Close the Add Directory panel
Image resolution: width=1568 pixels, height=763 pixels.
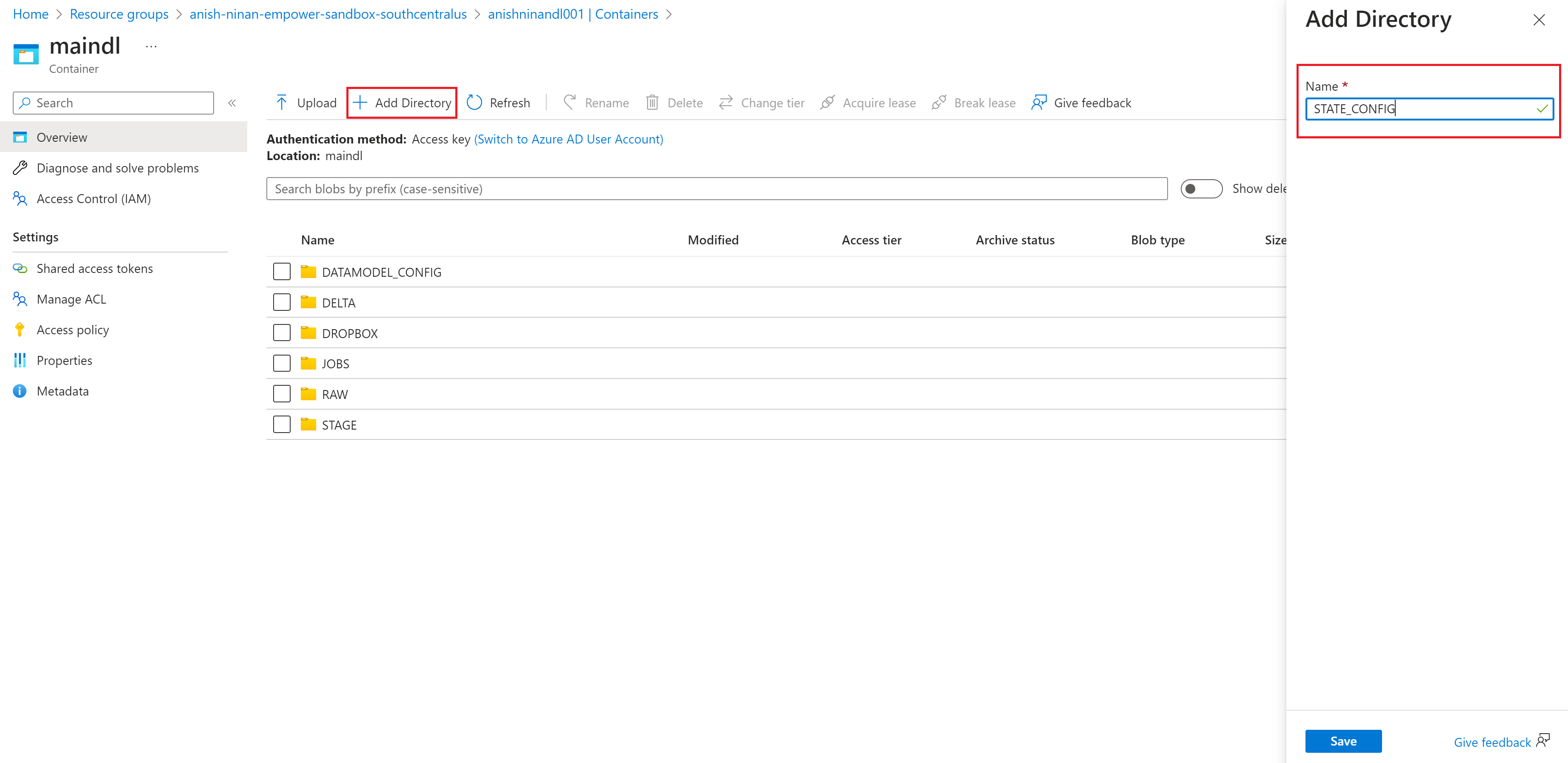pos(1539,20)
